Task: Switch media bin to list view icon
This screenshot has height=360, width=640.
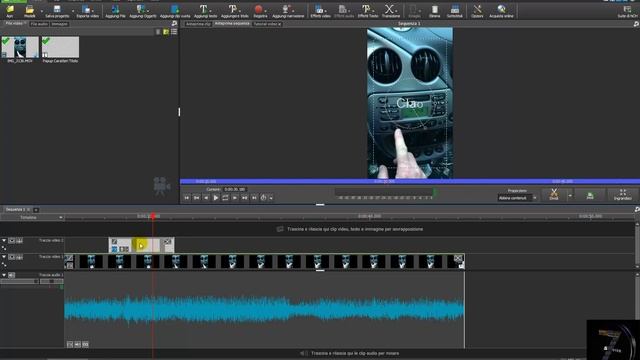Action: [x=174, y=32]
